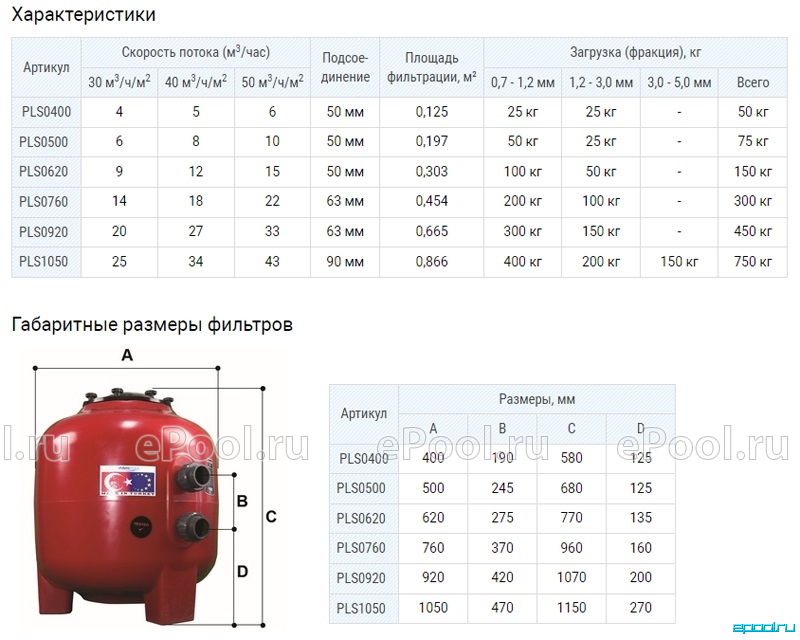
Task: Click the 680 value in column C
Action: click(571, 488)
